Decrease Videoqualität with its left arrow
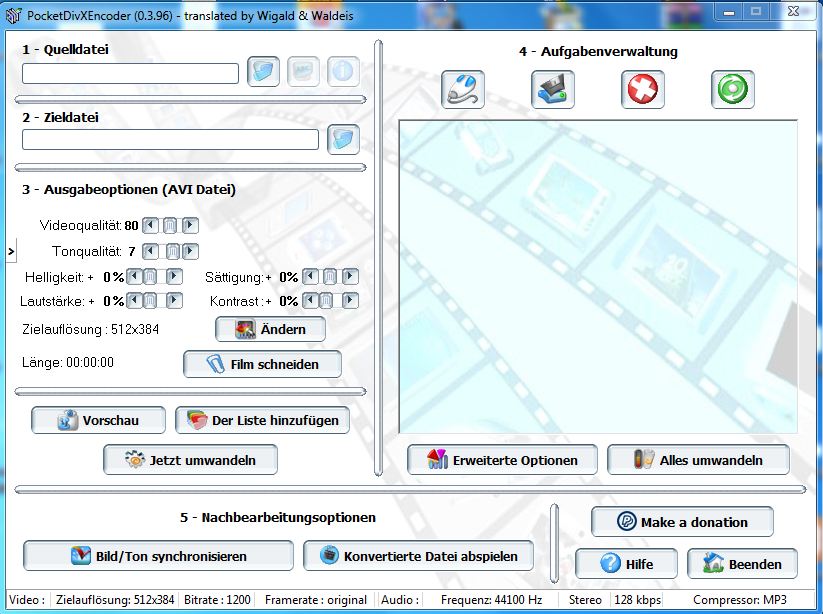823x614 pixels. click(151, 226)
